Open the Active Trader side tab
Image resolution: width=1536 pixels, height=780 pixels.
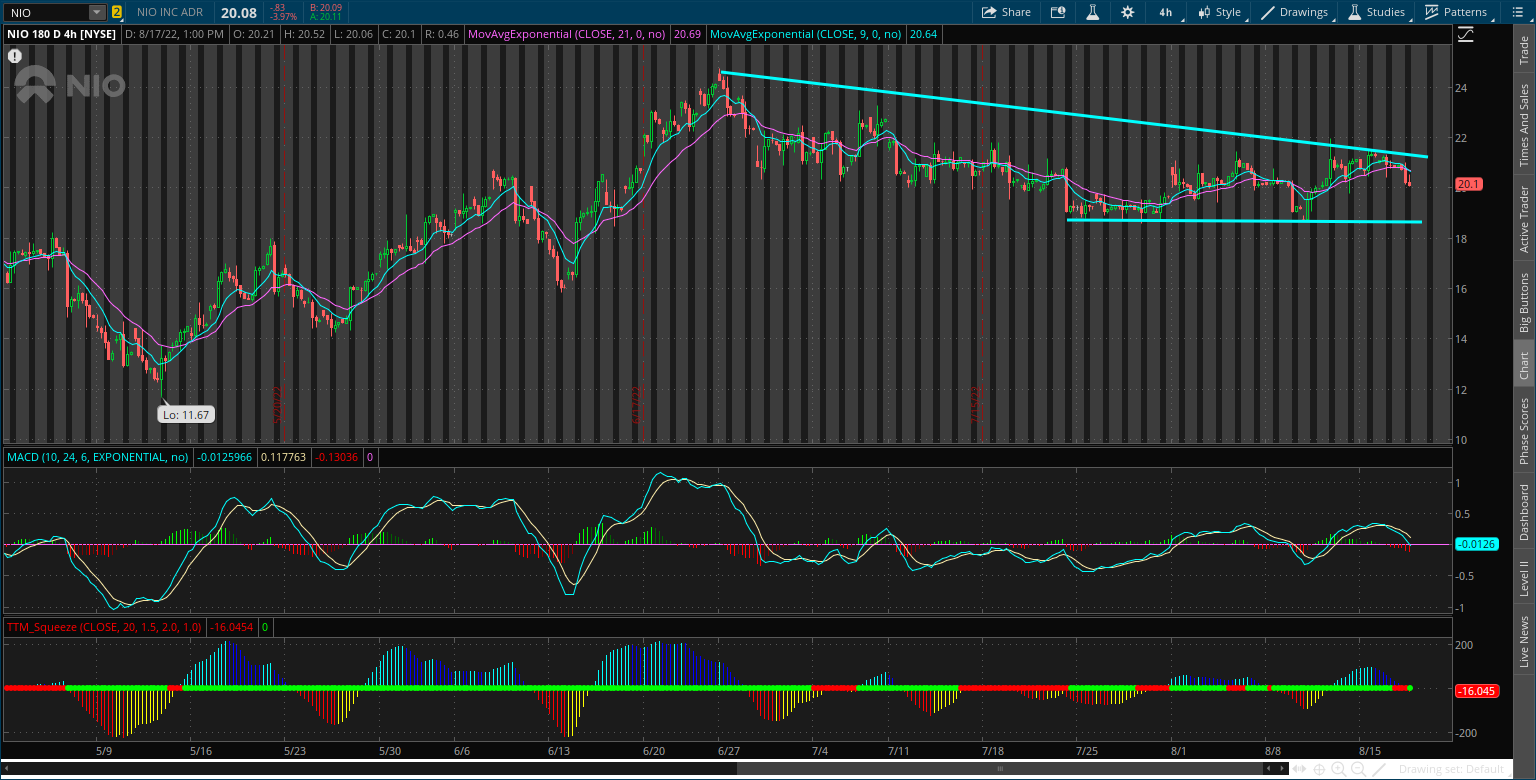(1524, 219)
